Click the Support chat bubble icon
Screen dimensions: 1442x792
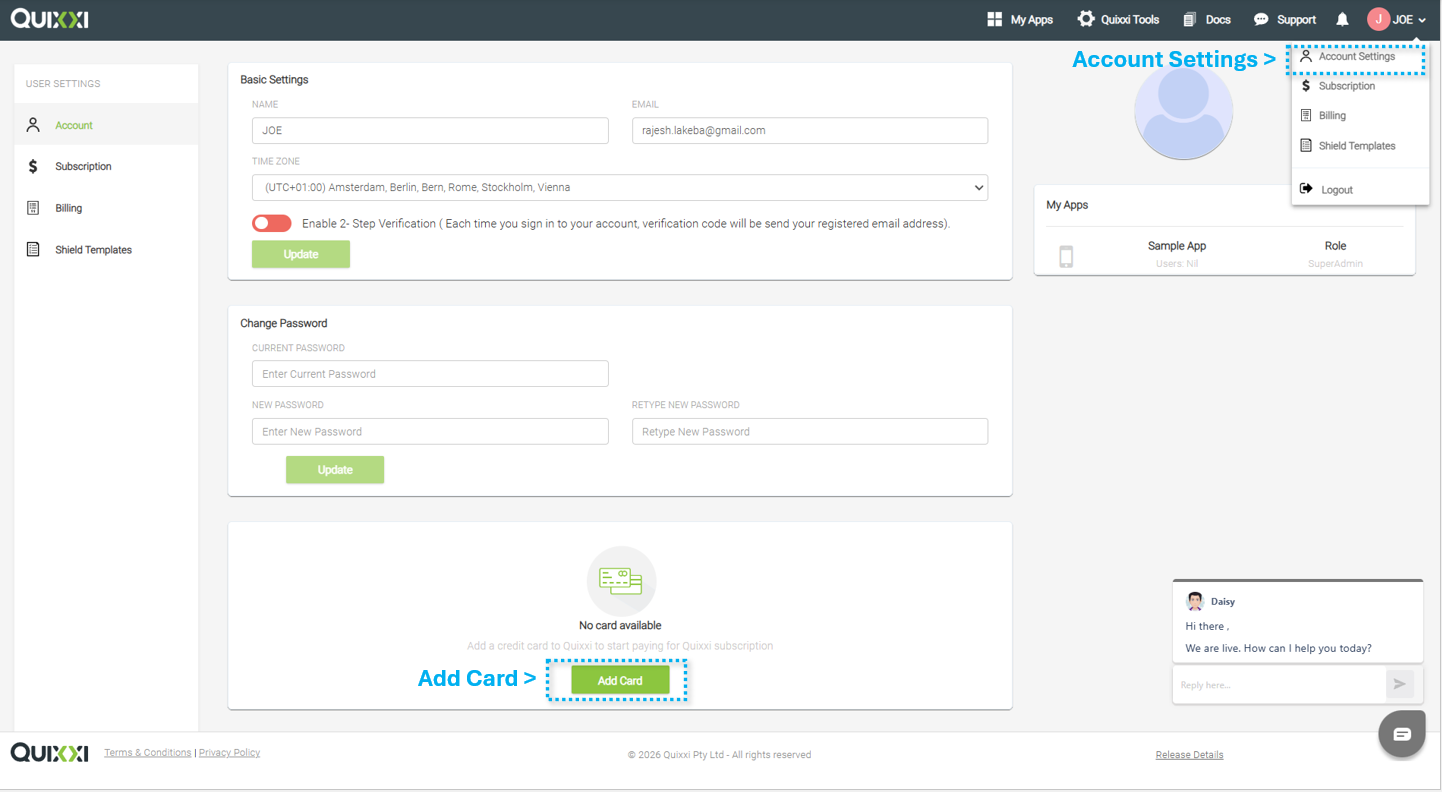tap(1261, 19)
